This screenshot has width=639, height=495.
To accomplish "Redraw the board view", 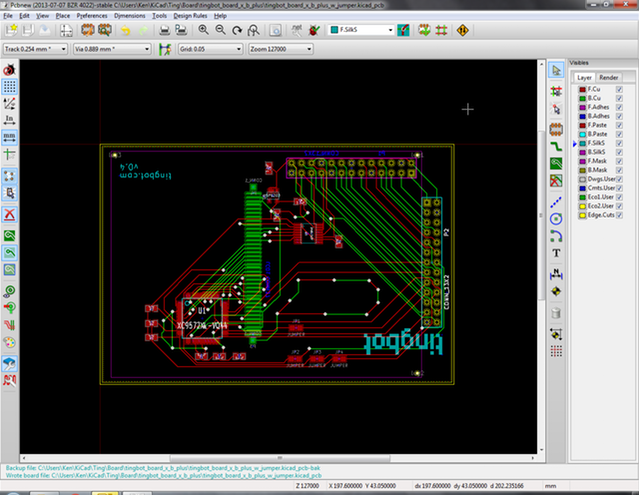I will tap(237, 30).
